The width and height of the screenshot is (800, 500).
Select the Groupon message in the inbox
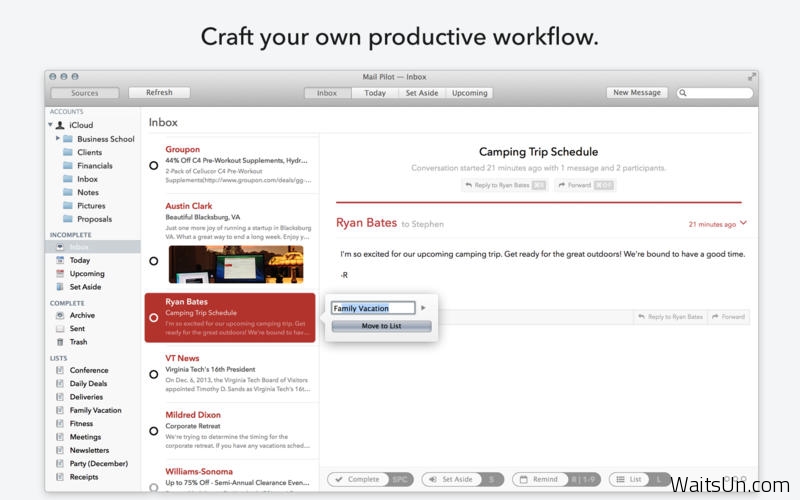coord(232,165)
